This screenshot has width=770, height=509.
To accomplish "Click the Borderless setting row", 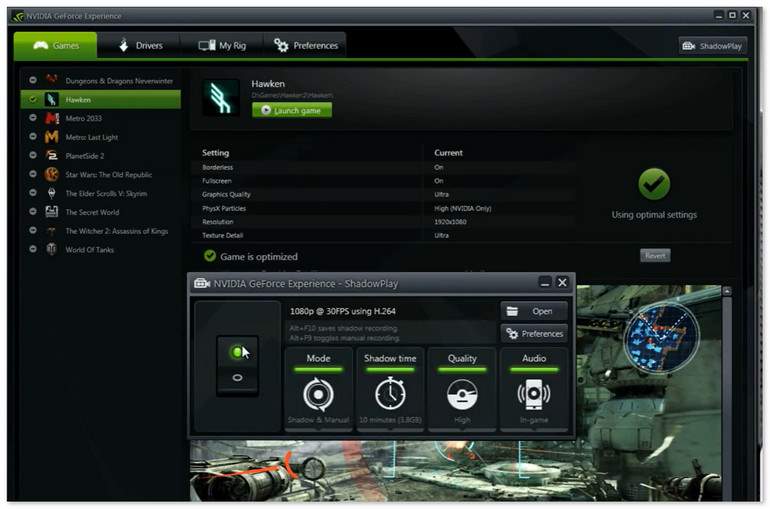I will 384,167.
